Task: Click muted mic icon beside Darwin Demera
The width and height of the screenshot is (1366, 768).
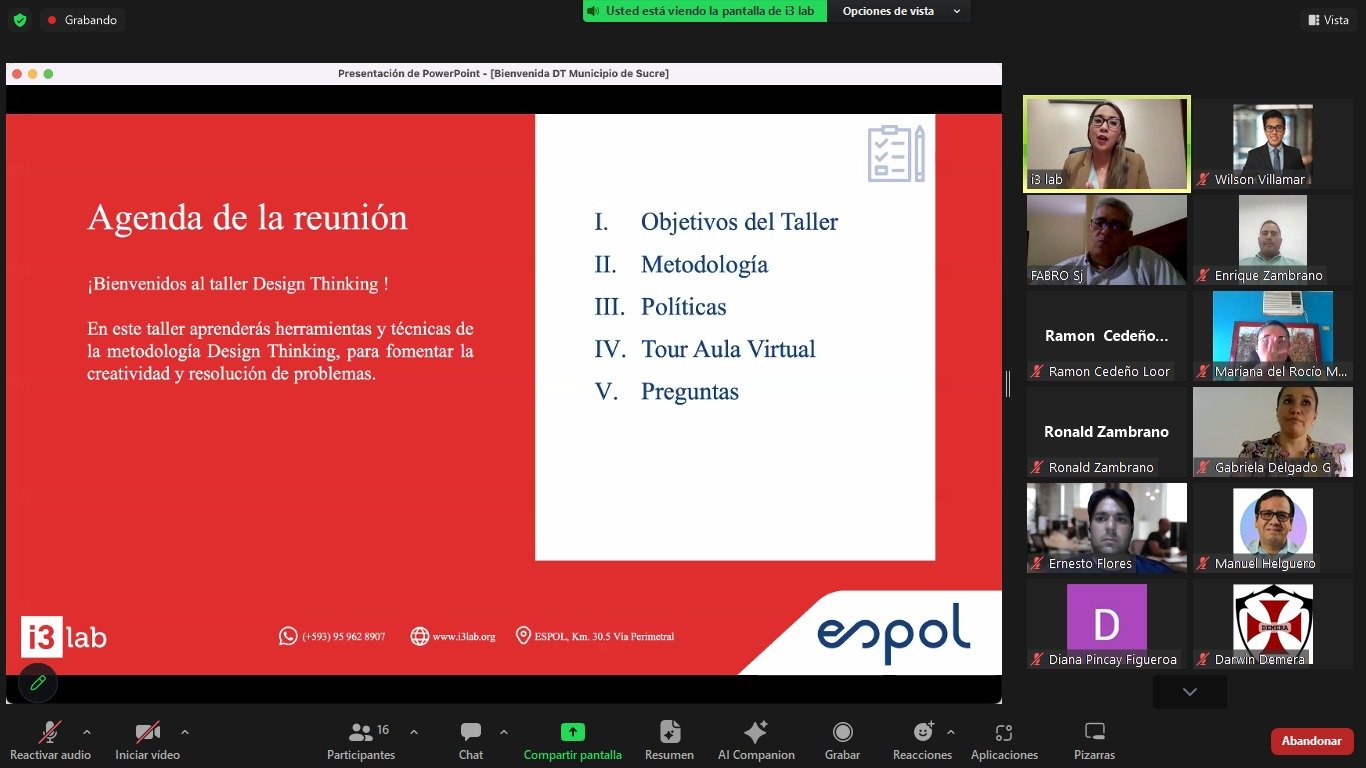Action: coord(1205,660)
